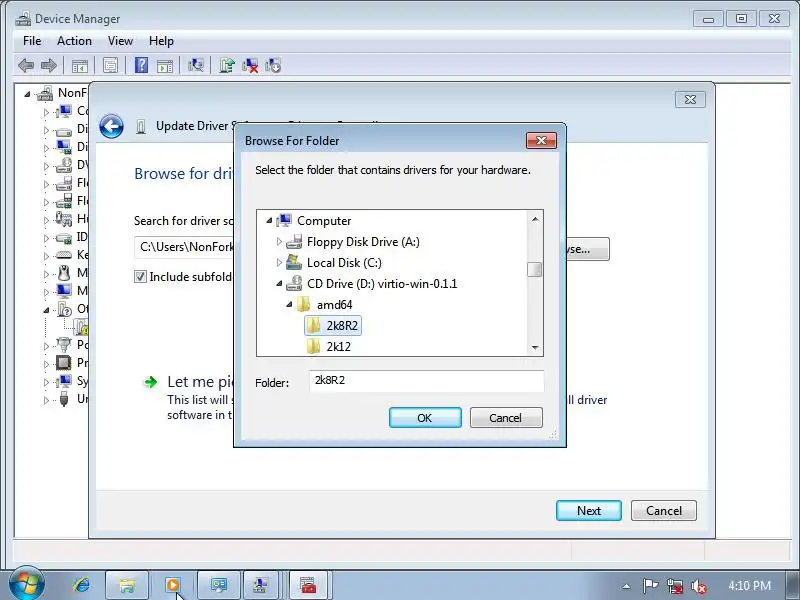Collapse the Computer node in folder tree
Viewport: 800px width, 600px height.
[x=269, y=220]
